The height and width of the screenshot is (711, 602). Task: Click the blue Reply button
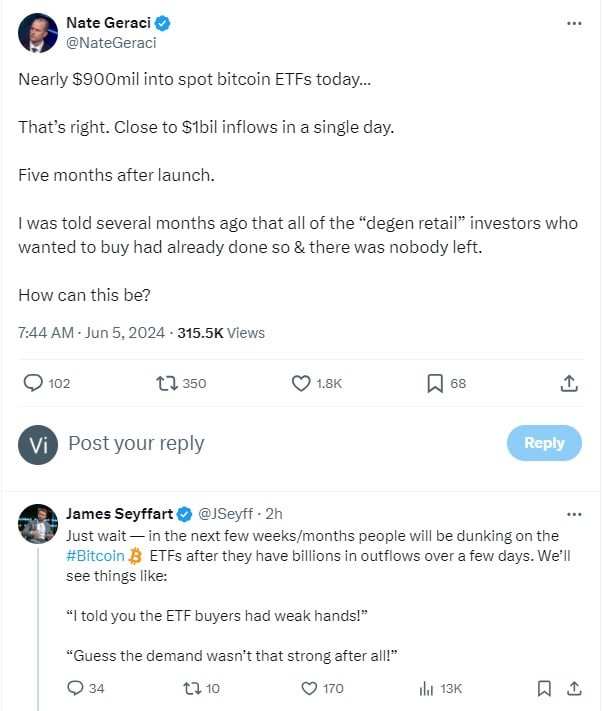click(544, 443)
